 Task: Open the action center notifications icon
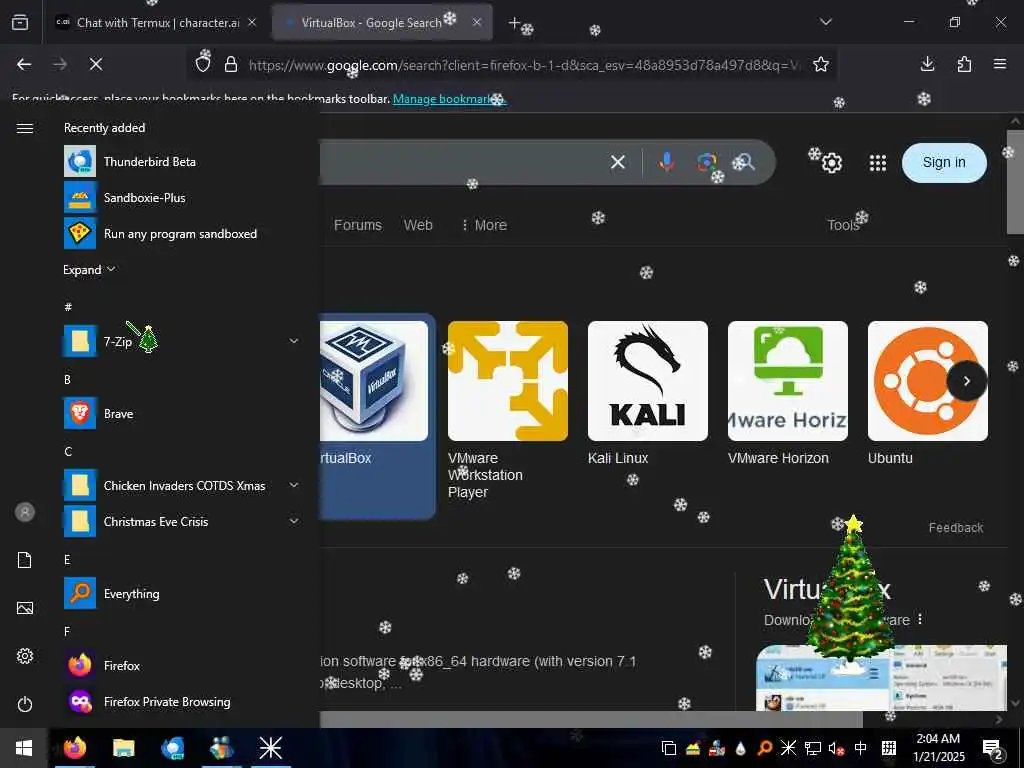pyautogui.click(x=993, y=748)
